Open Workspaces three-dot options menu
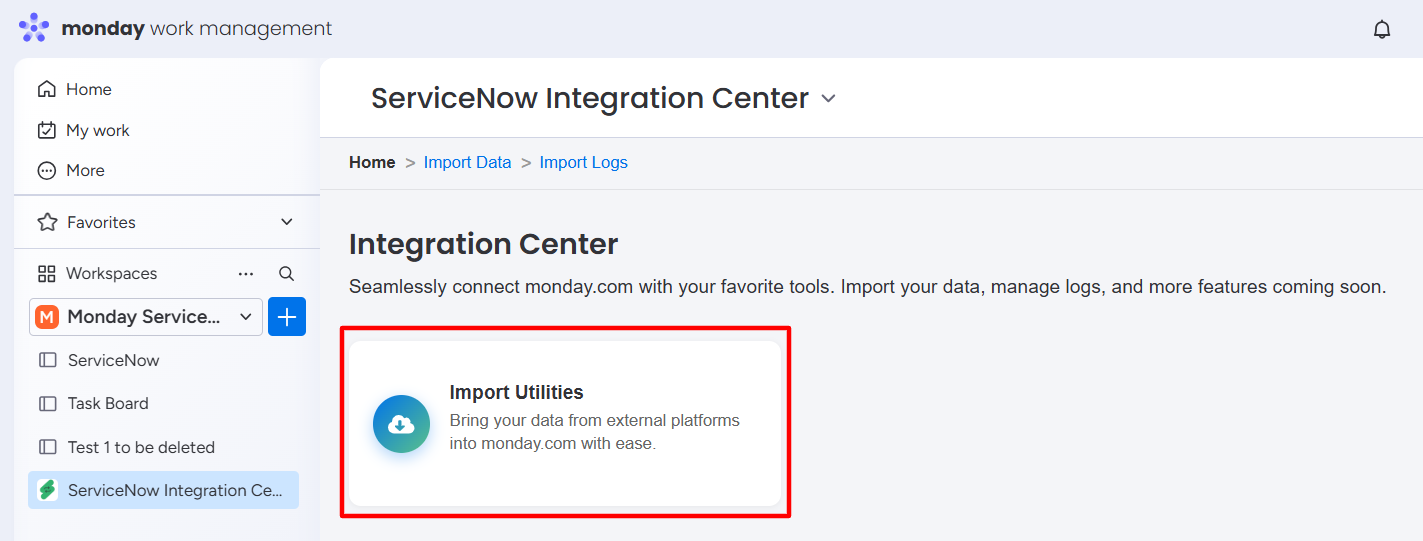This screenshot has height=541, width=1423. [246, 273]
